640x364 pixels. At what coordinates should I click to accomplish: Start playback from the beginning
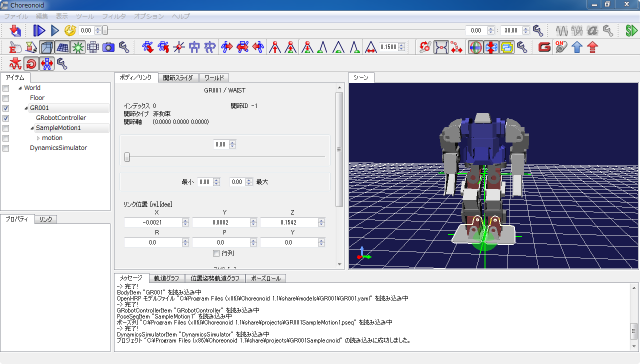tap(39, 31)
